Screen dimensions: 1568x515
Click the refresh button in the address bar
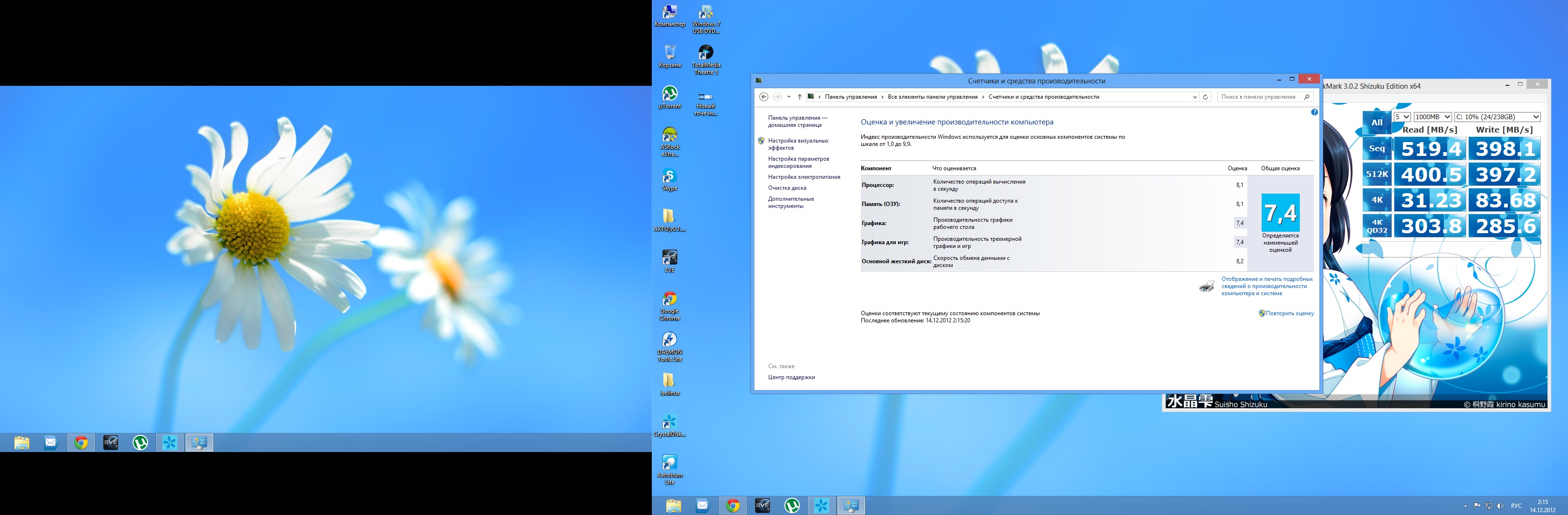click(x=1205, y=97)
